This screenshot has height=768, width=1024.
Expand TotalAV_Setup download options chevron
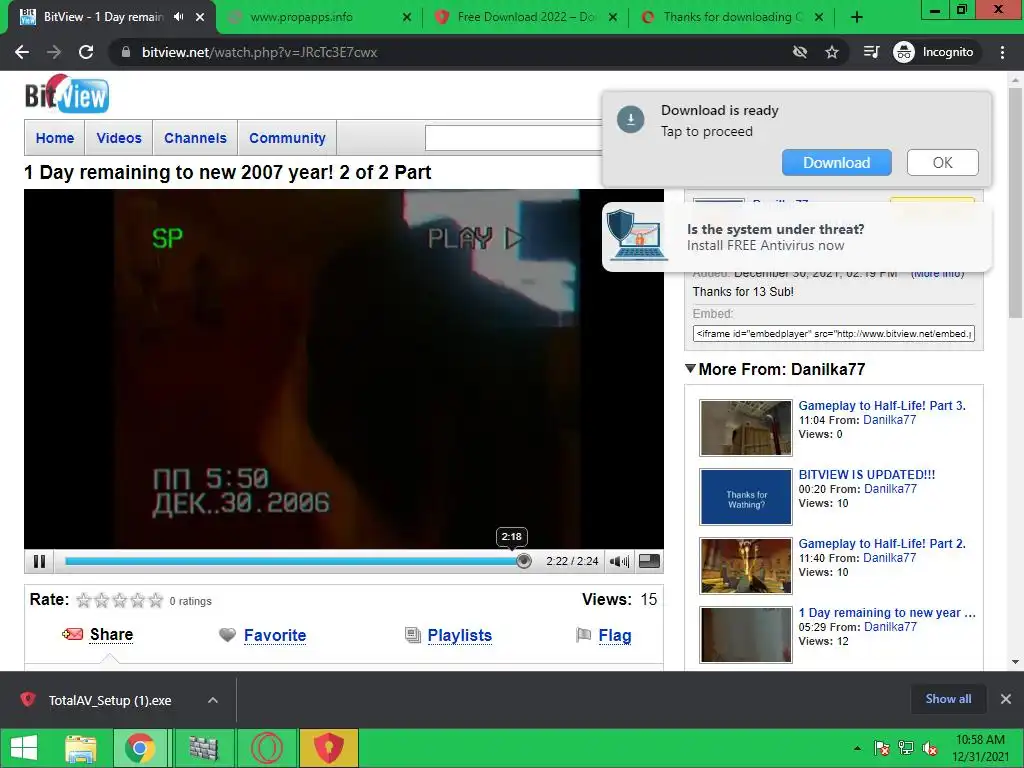pos(212,700)
